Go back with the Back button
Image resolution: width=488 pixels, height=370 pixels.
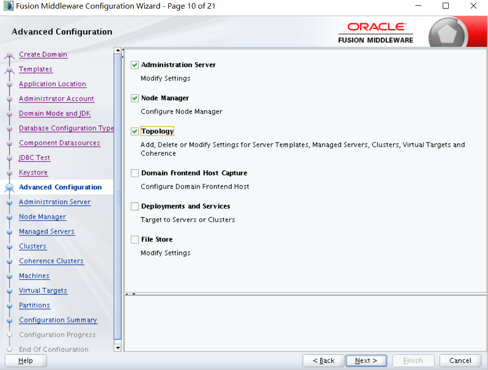coord(323,361)
